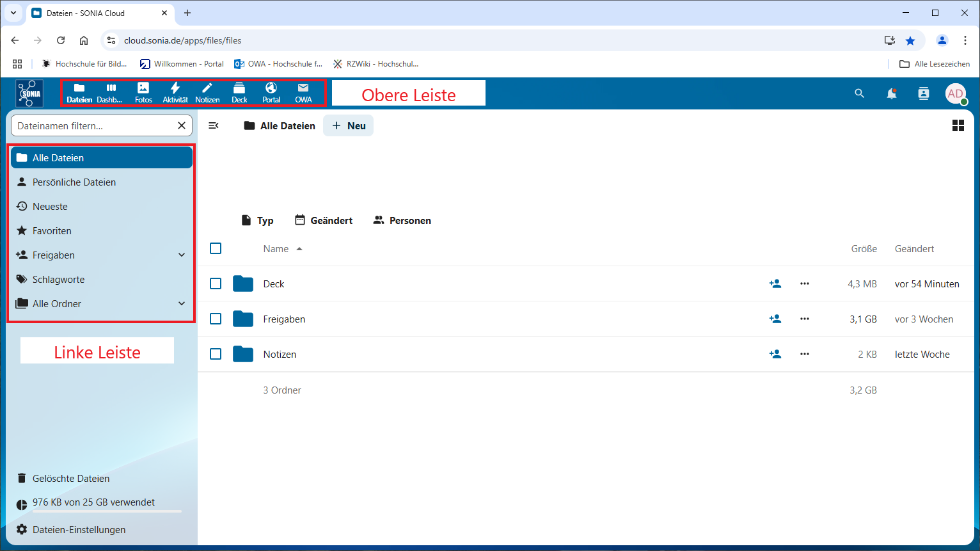Toggle the select-all checkbox in header

coord(215,249)
